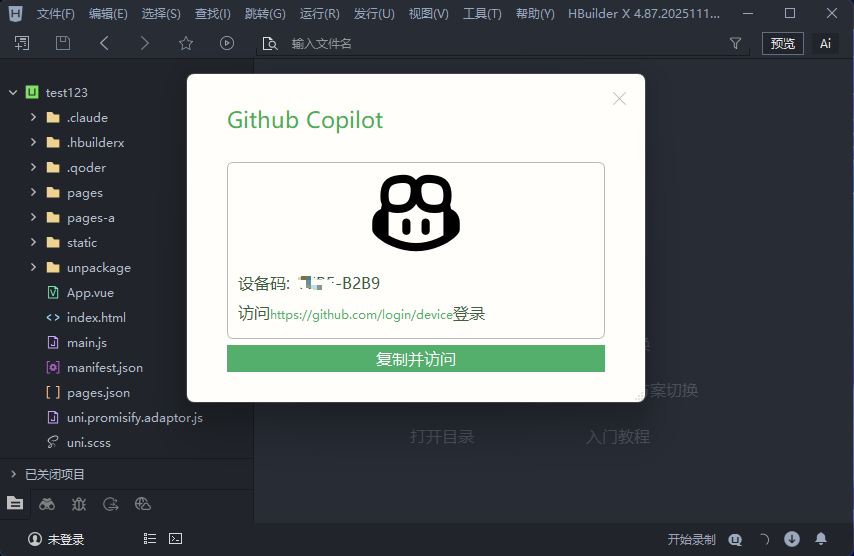
Task: Collapse the test123 project root
Action: pos(13,92)
